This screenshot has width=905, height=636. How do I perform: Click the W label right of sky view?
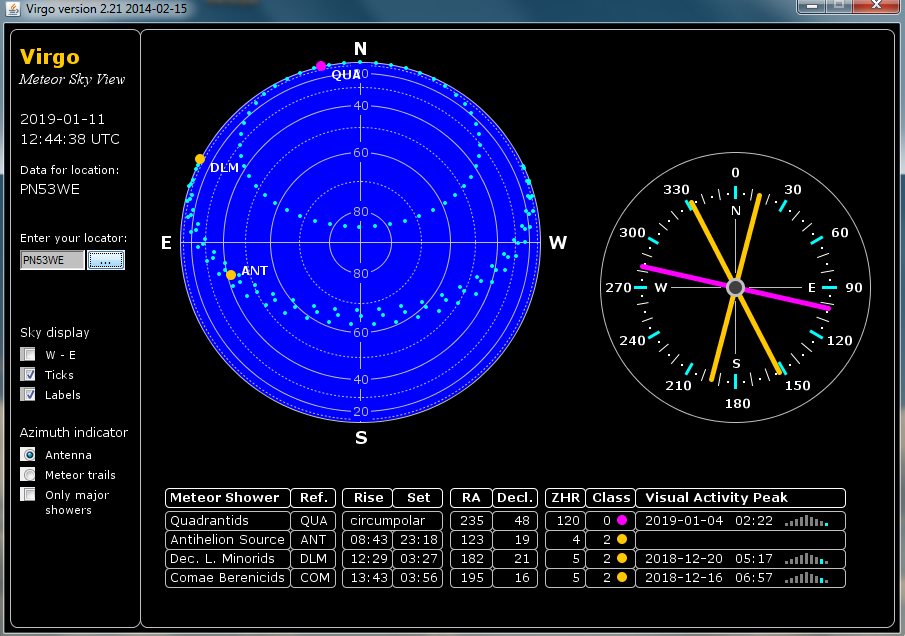[558, 242]
